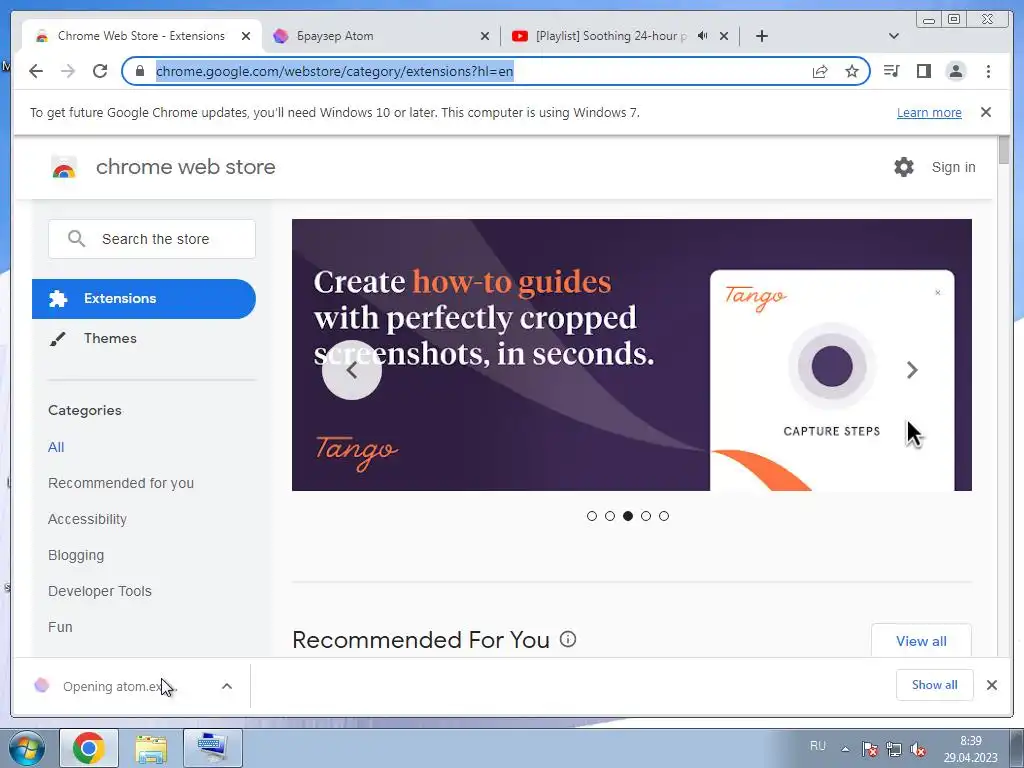1024x768 pixels.
Task: Click the Learn more link
Action: pos(929,112)
